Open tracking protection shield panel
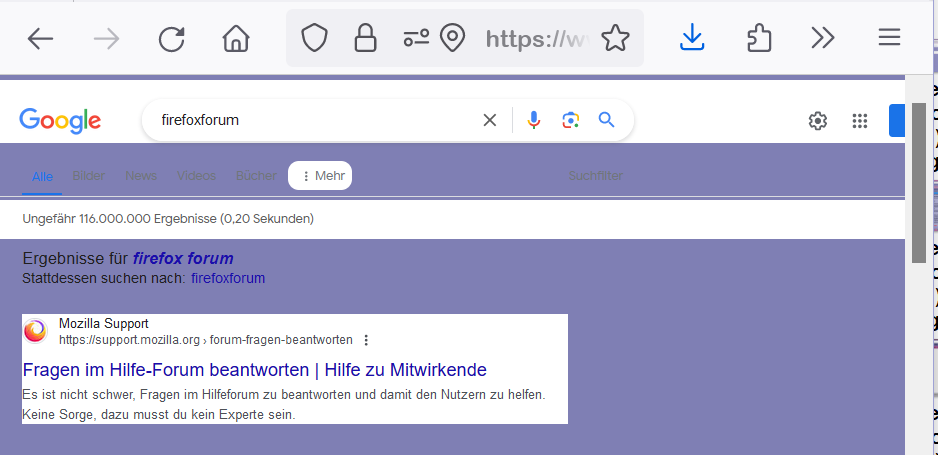Screen dimensions: 938x455 (315, 39)
